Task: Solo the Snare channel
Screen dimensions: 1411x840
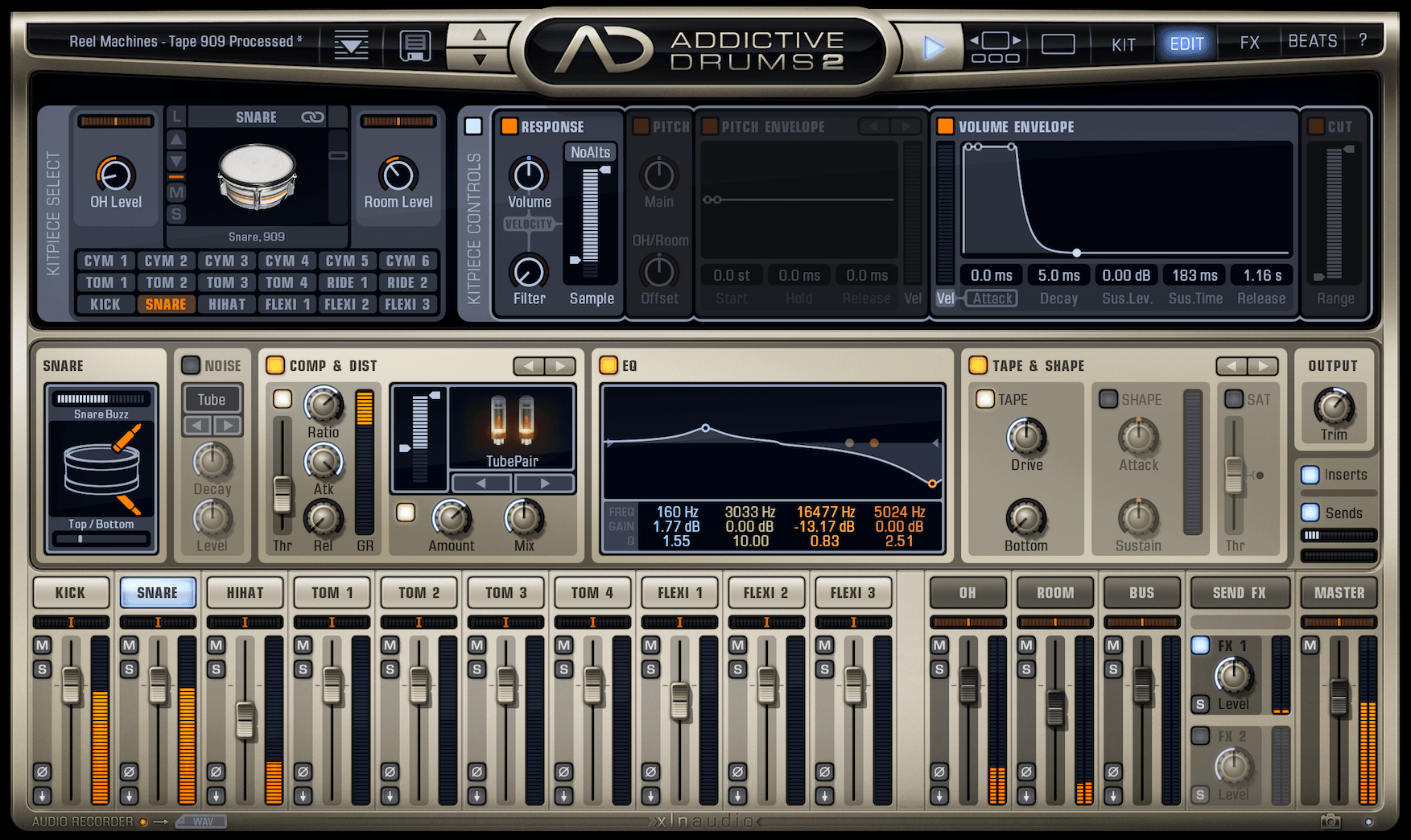Action: pos(129,669)
